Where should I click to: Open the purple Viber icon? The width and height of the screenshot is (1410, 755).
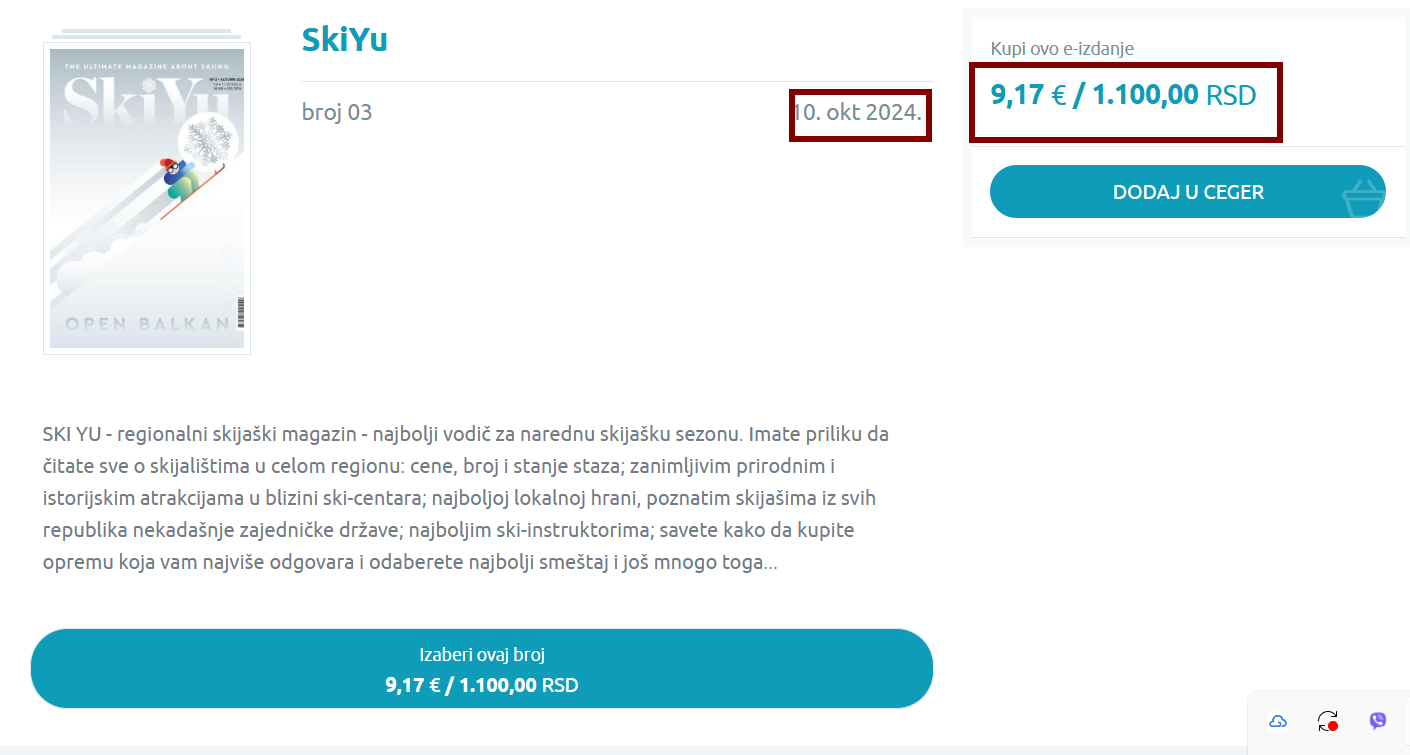pos(1378,721)
